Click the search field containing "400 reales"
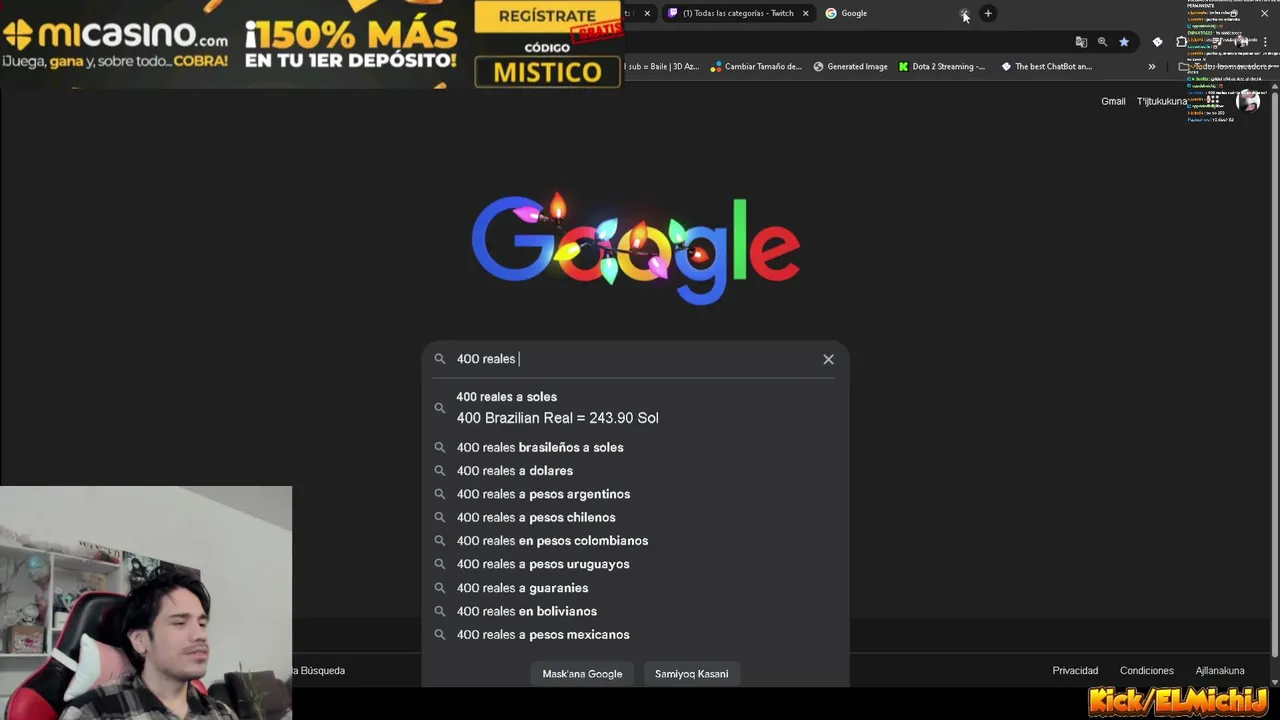 point(635,359)
